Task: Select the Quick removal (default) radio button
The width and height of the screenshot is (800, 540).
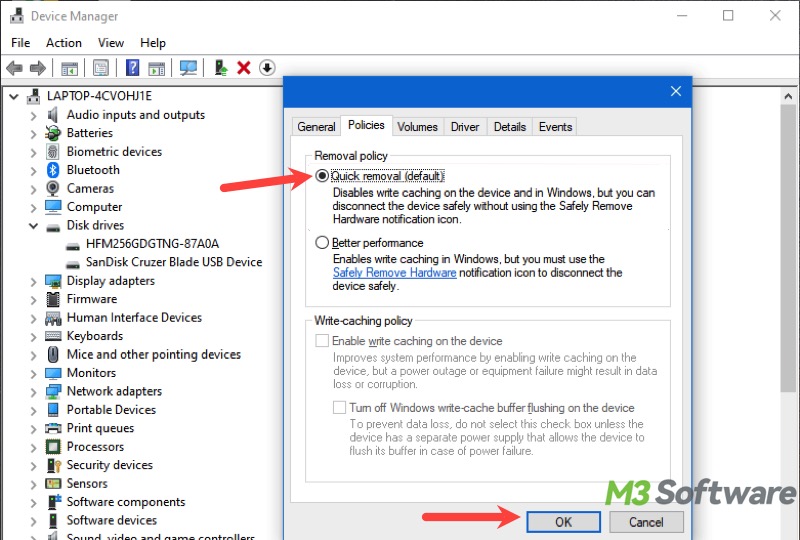Action: pos(322,176)
